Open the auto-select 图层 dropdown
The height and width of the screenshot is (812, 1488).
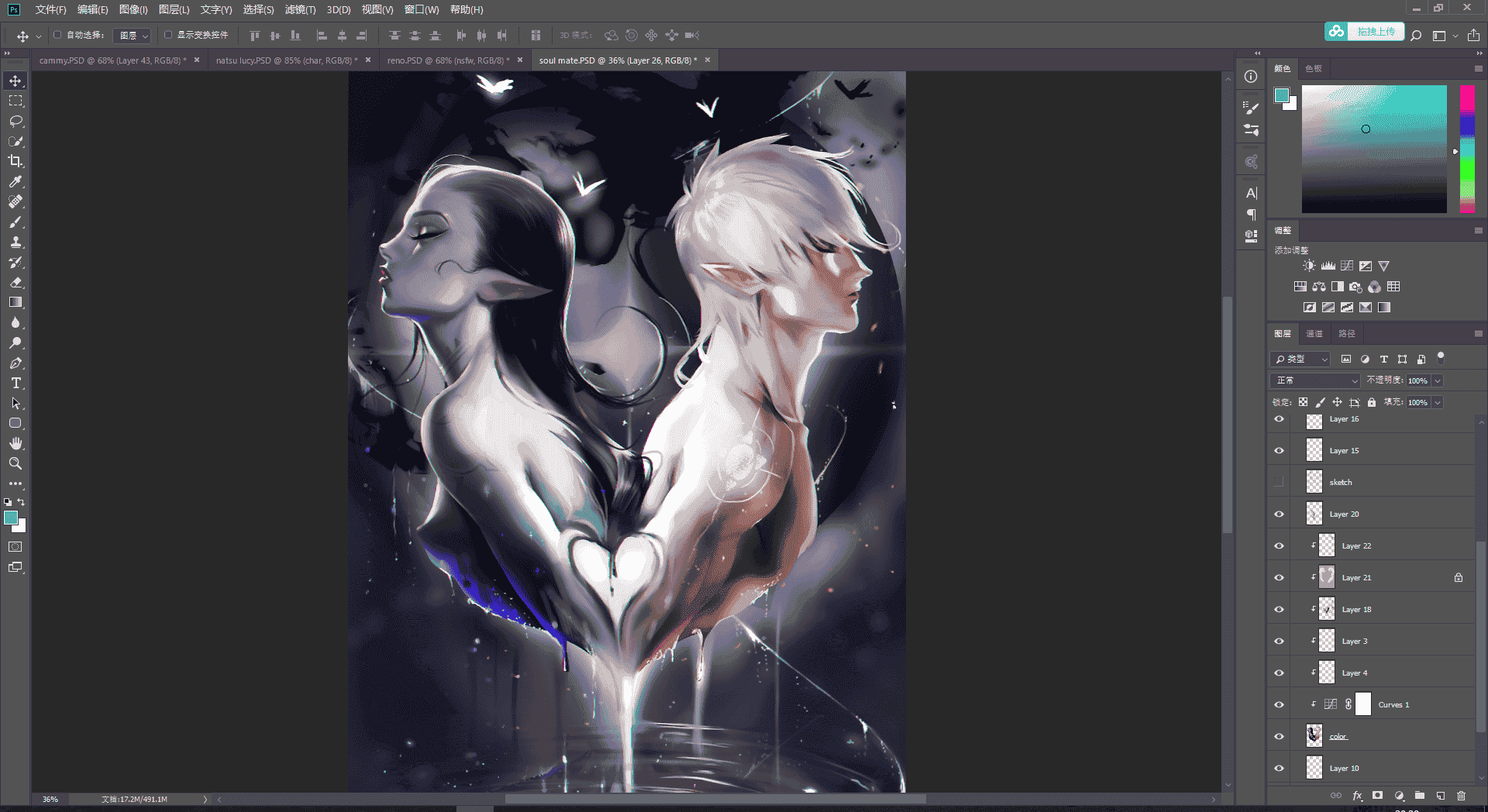pos(132,36)
